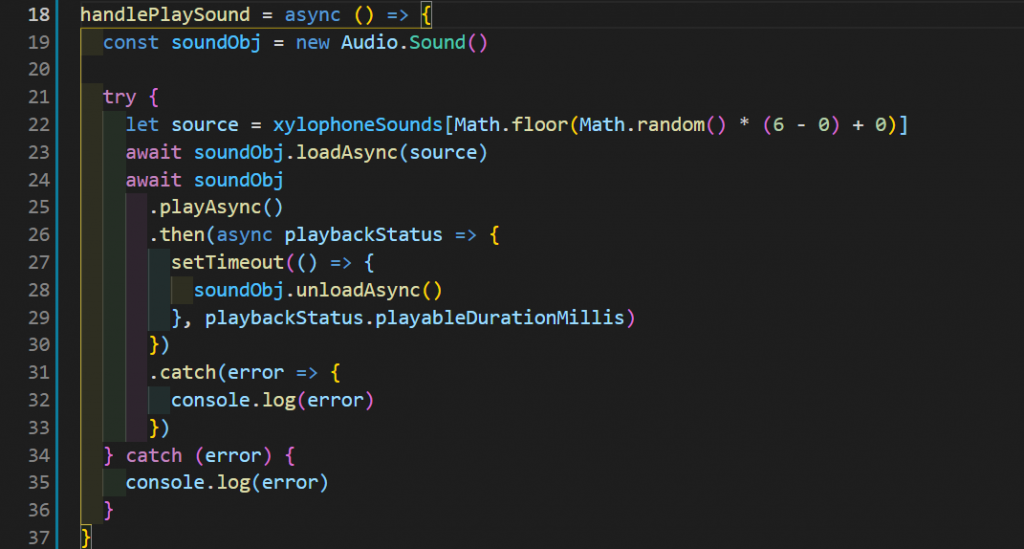The image size is (1024, 549).
Task: Click Audio in the Audio.Sound call
Action: (369, 42)
